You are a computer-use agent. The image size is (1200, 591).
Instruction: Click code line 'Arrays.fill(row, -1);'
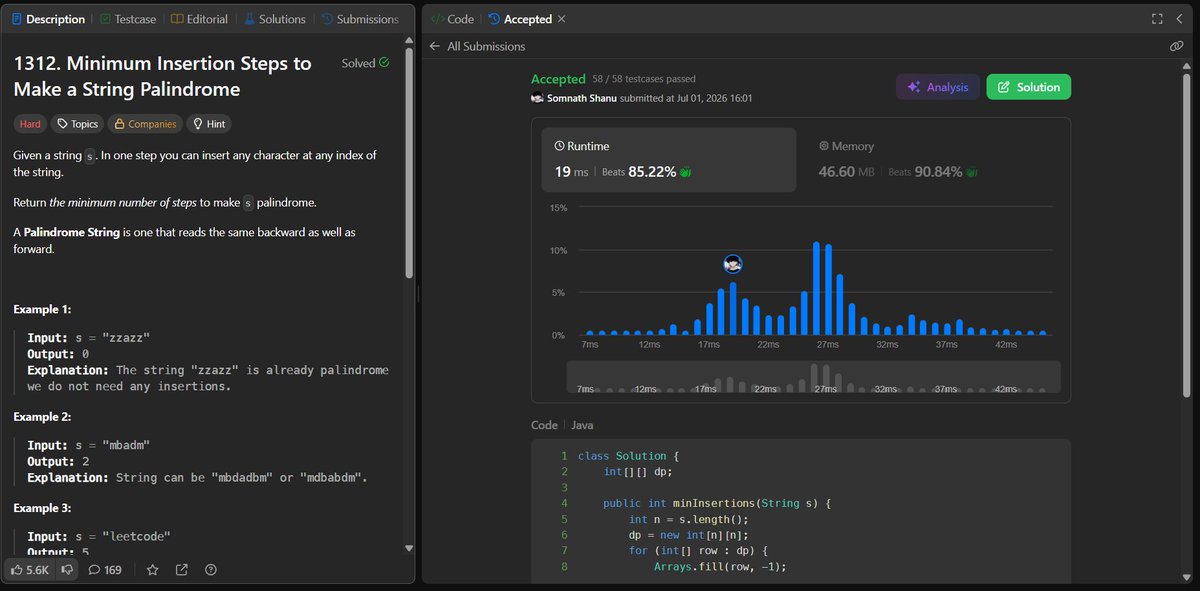pyautogui.click(x=720, y=567)
